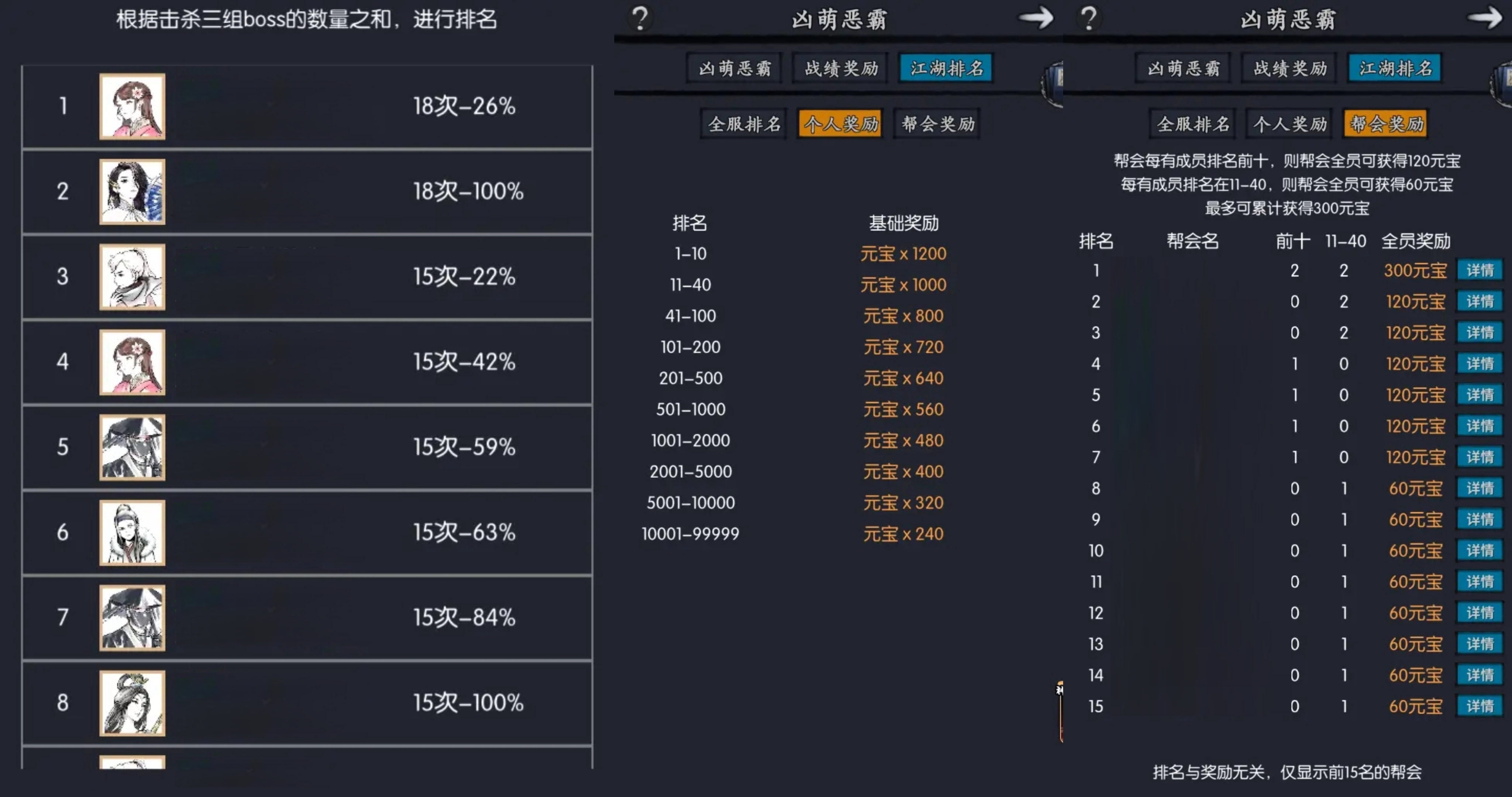Open rank 2 player's dark-haired avatar
This screenshot has width=1512, height=797.
click(132, 192)
